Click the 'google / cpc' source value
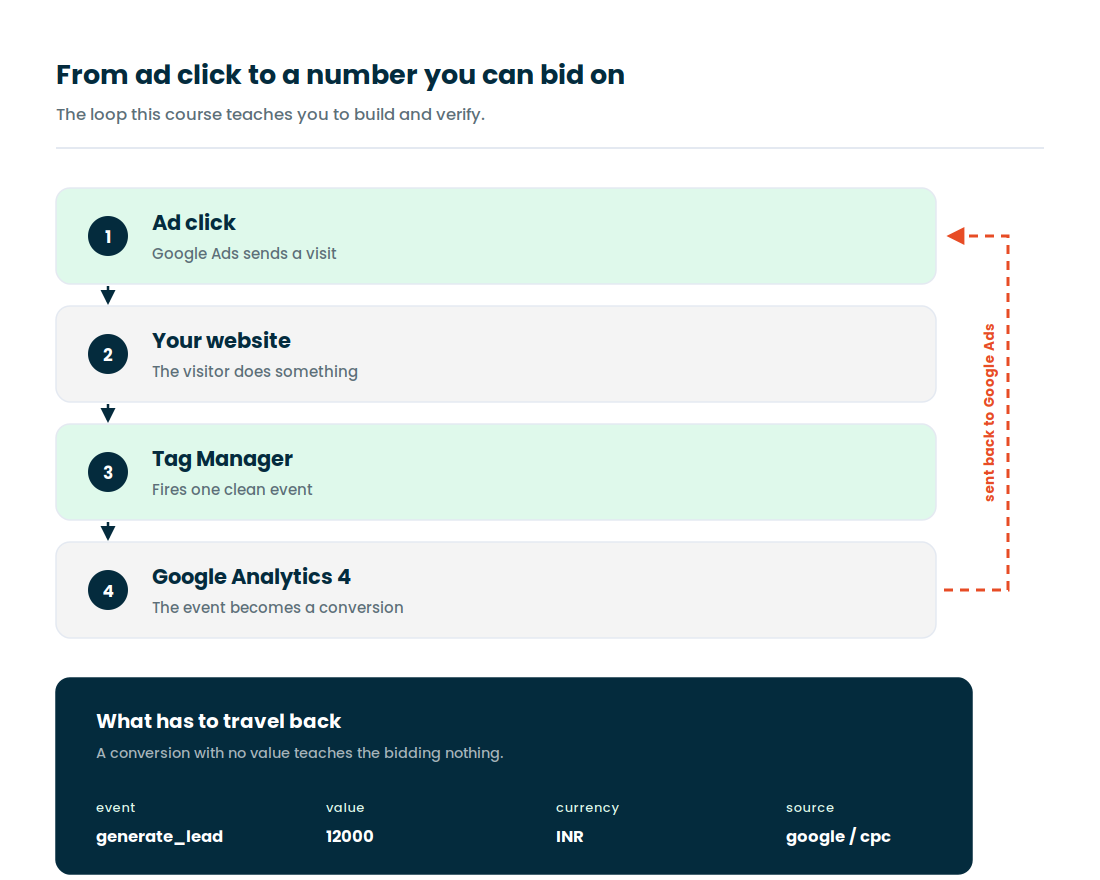This screenshot has width=1100, height=880. pos(838,836)
